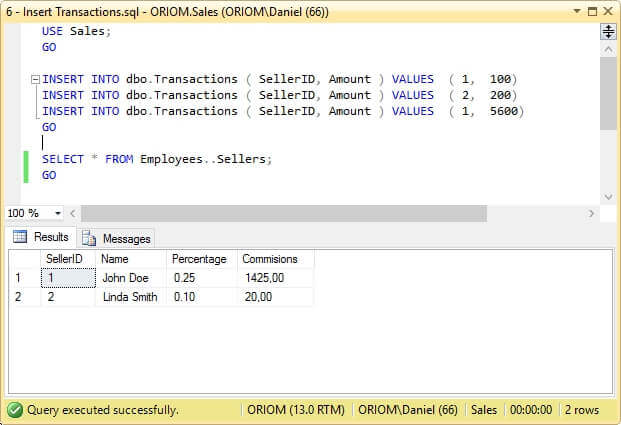
Task: Click the SellerID cell of Linda Smith
Action: pos(68,297)
